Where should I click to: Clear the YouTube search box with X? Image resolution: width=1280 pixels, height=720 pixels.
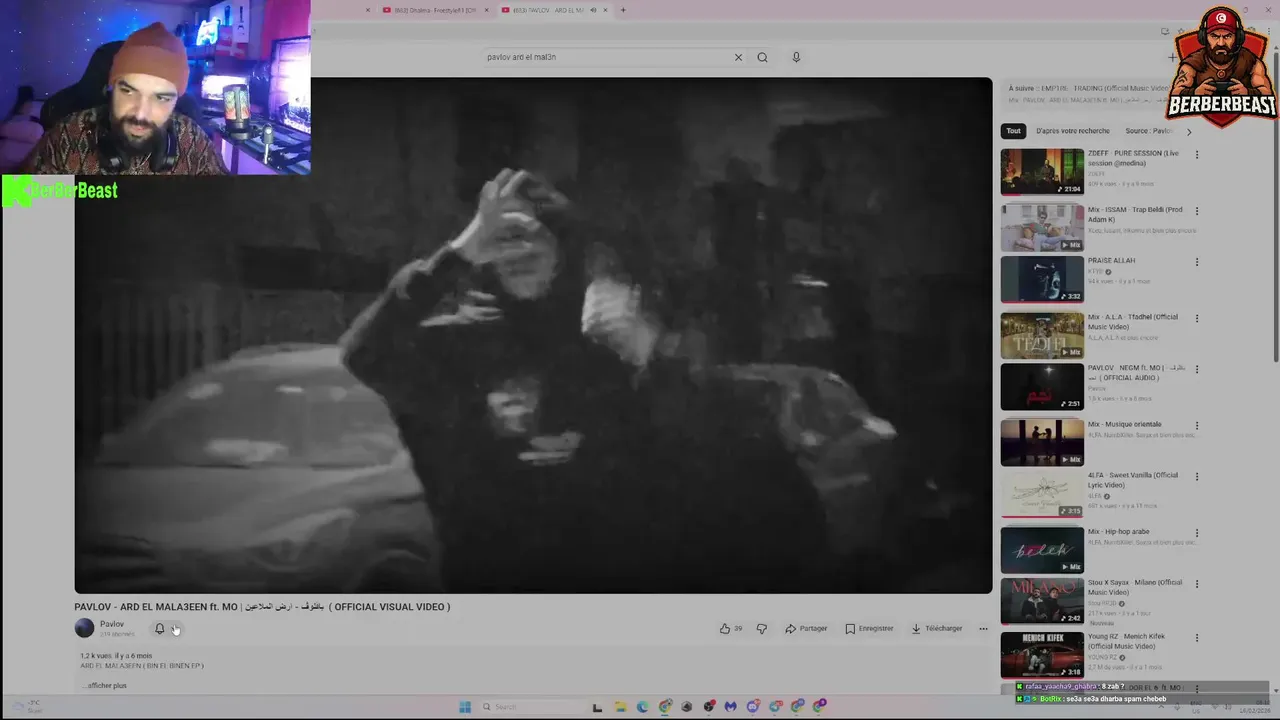738,57
